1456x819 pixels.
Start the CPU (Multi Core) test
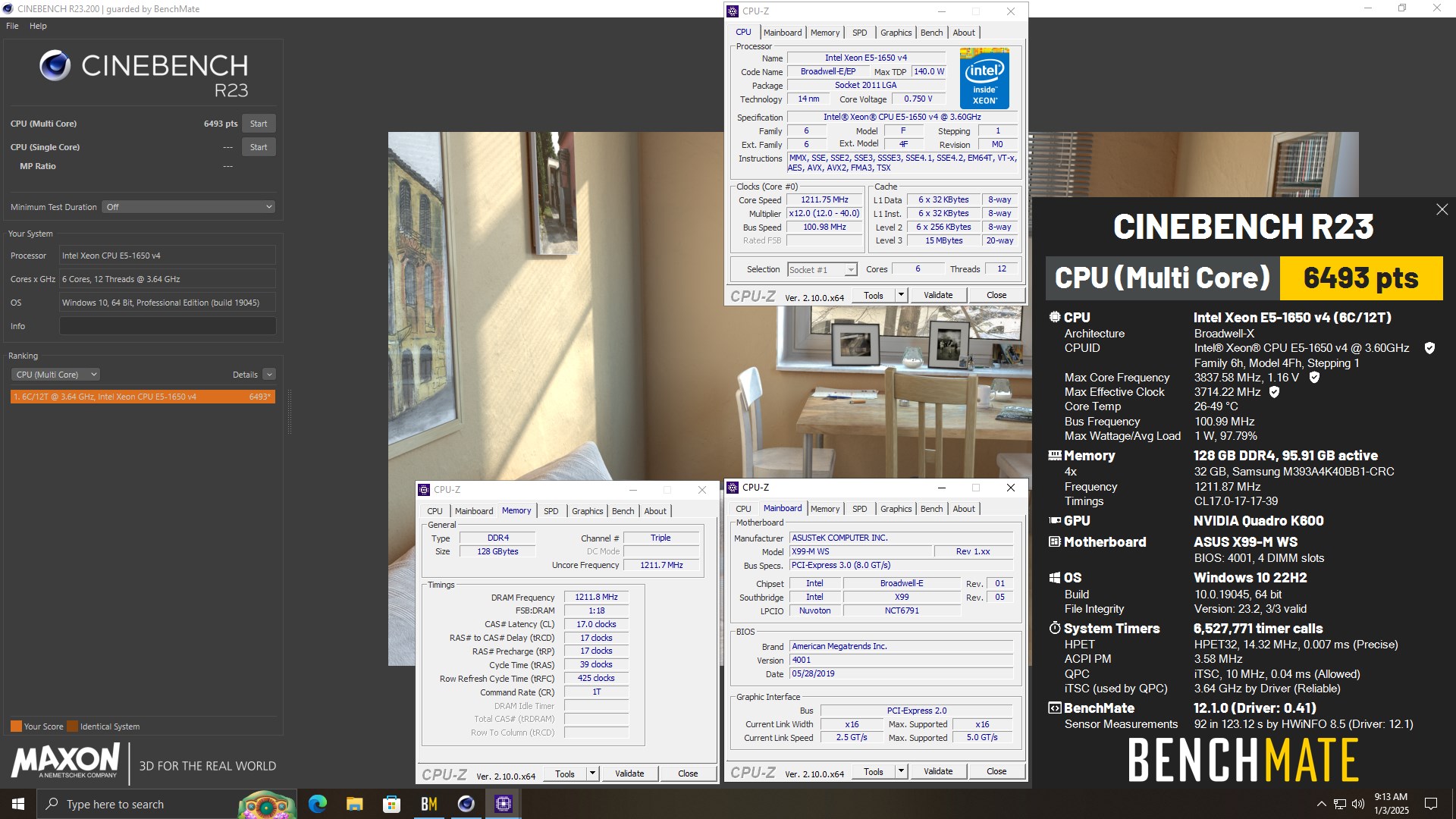click(x=259, y=124)
